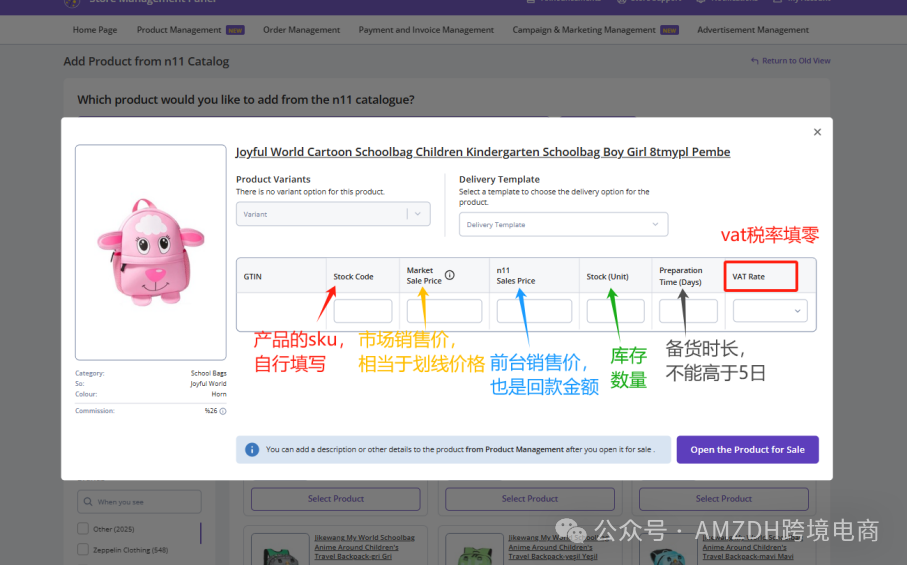Click the 'from Product Management' notice text
This screenshot has width=908, height=566.
pos(514,450)
